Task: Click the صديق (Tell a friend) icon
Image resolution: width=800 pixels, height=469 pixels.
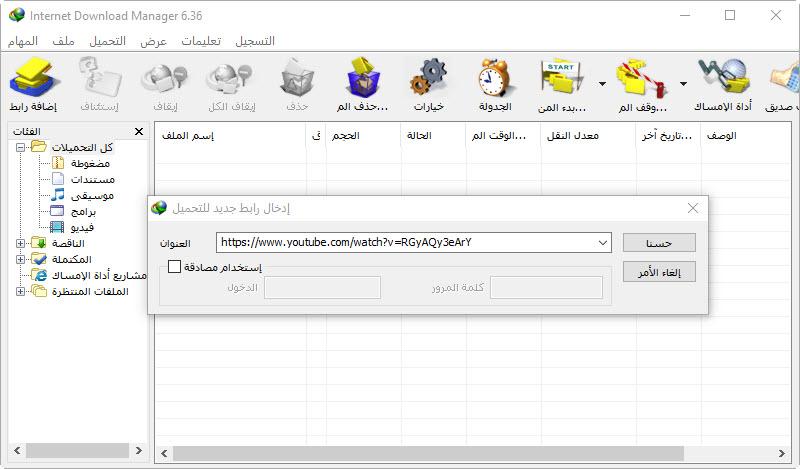Action: (x=784, y=79)
